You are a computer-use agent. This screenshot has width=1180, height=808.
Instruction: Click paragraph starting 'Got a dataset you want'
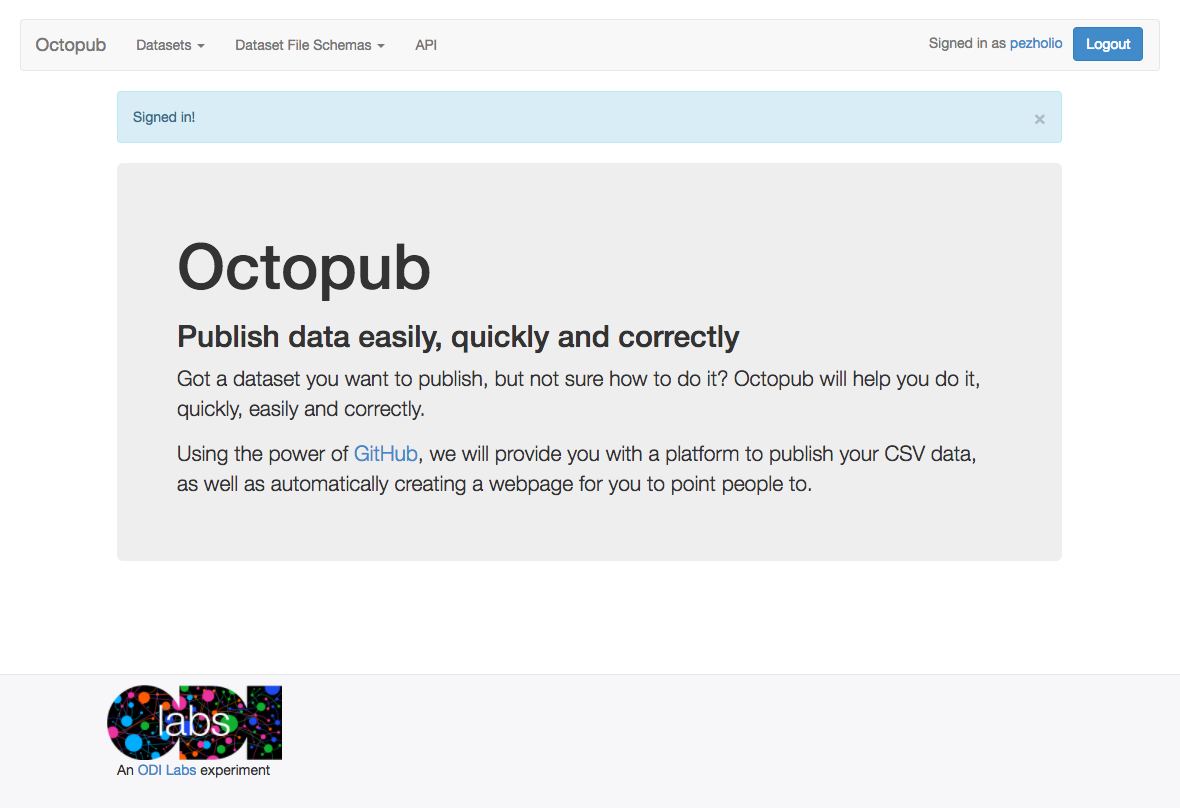(x=578, y=393)
